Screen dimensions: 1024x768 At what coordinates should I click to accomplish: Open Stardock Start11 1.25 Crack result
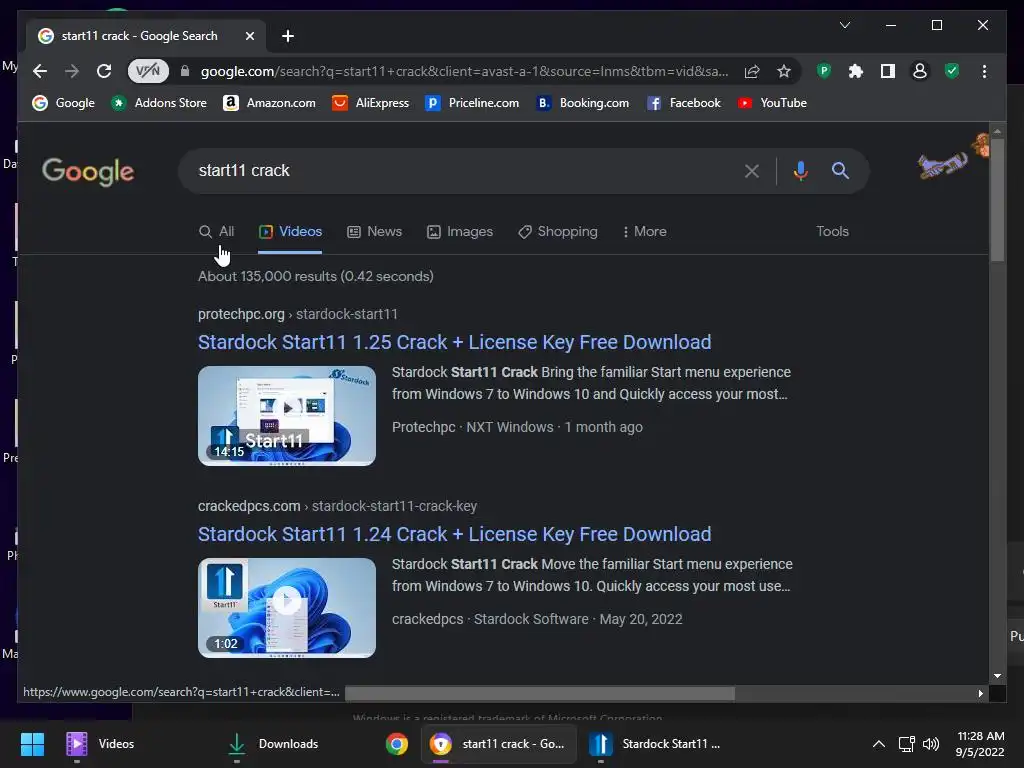point(455,342)
